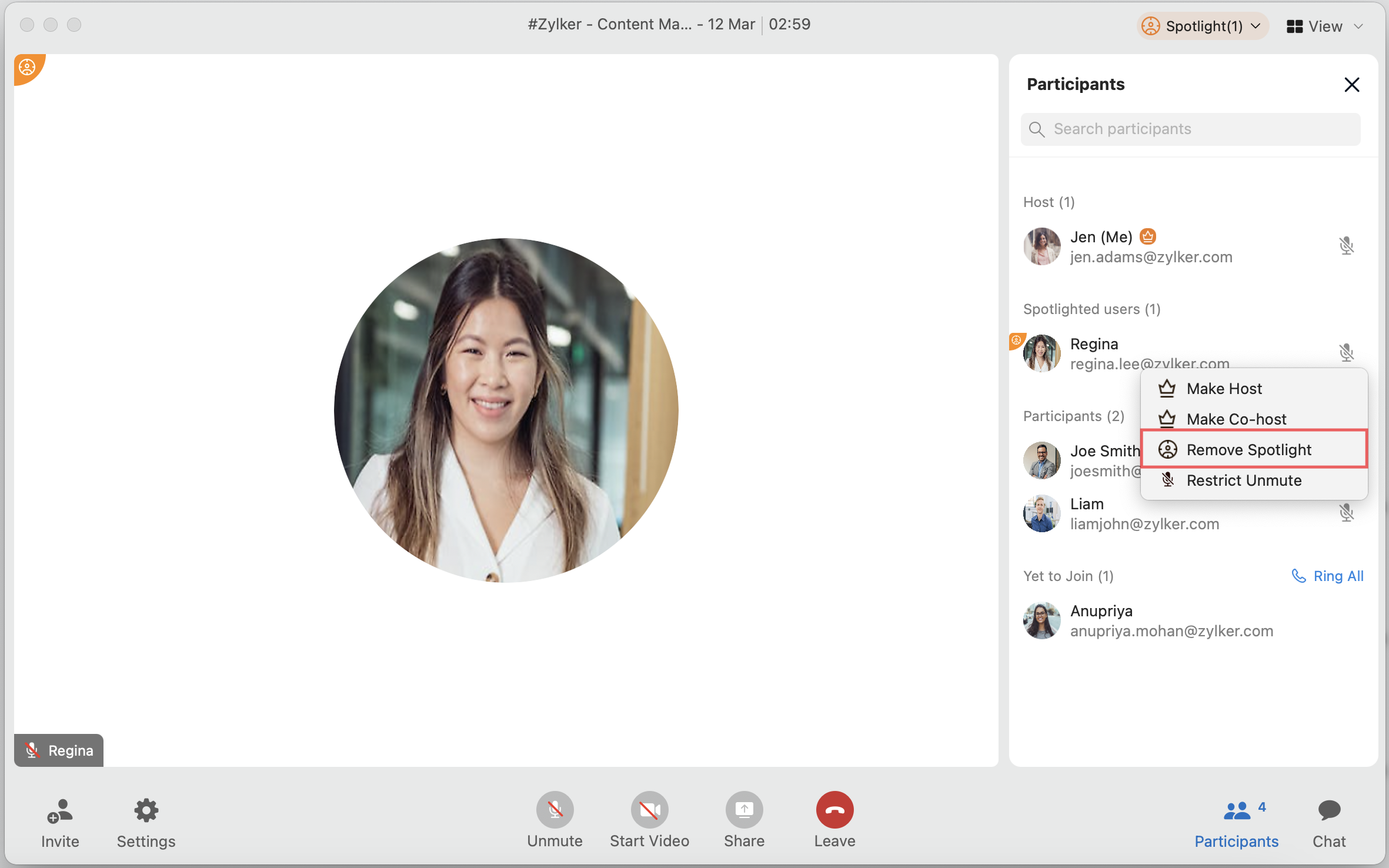Image resolution: width=1389 pixels, height=868 pixels.
Task: Toggle Liam's muted microphone icon
Action: [1346, 512]
